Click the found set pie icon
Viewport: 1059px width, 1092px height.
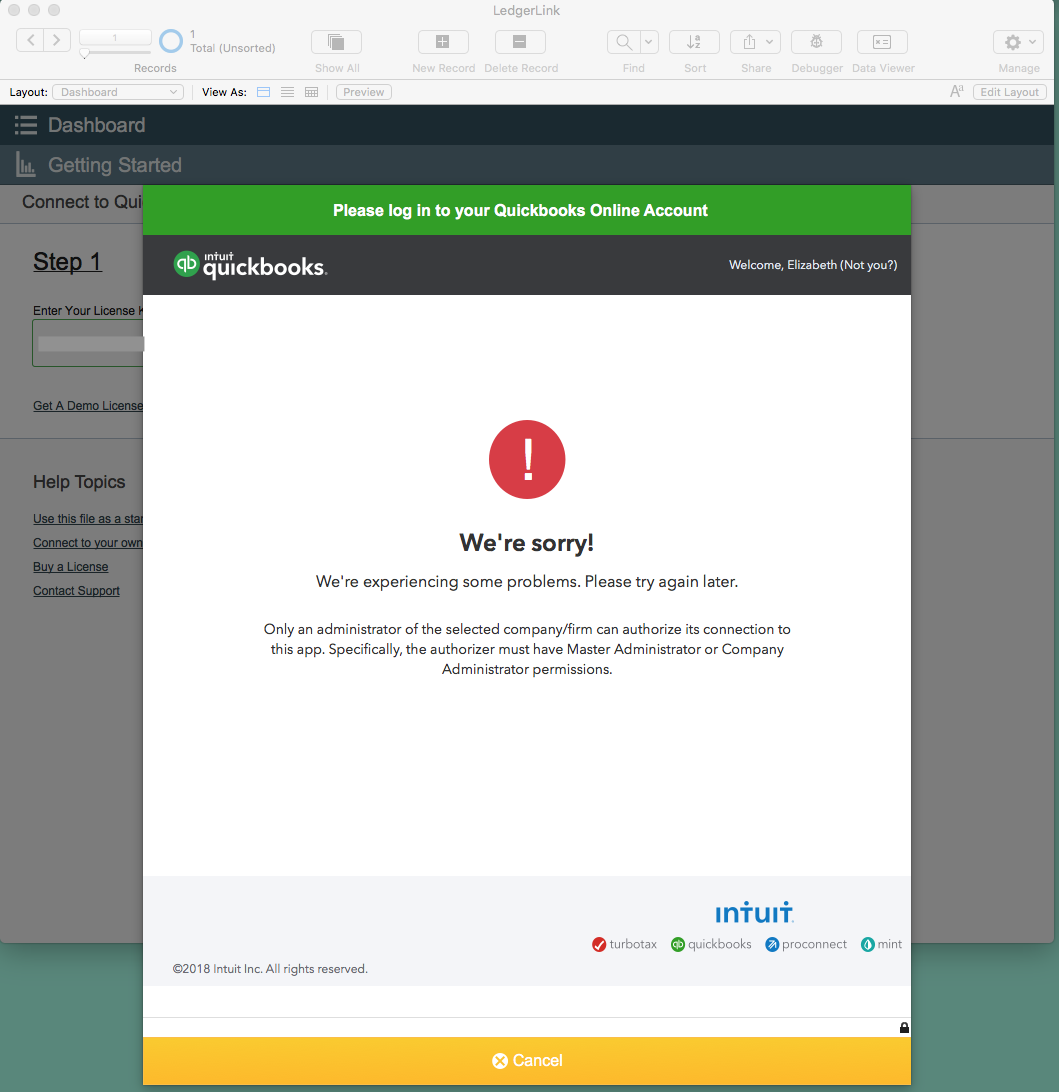click(x=171, y=41)
